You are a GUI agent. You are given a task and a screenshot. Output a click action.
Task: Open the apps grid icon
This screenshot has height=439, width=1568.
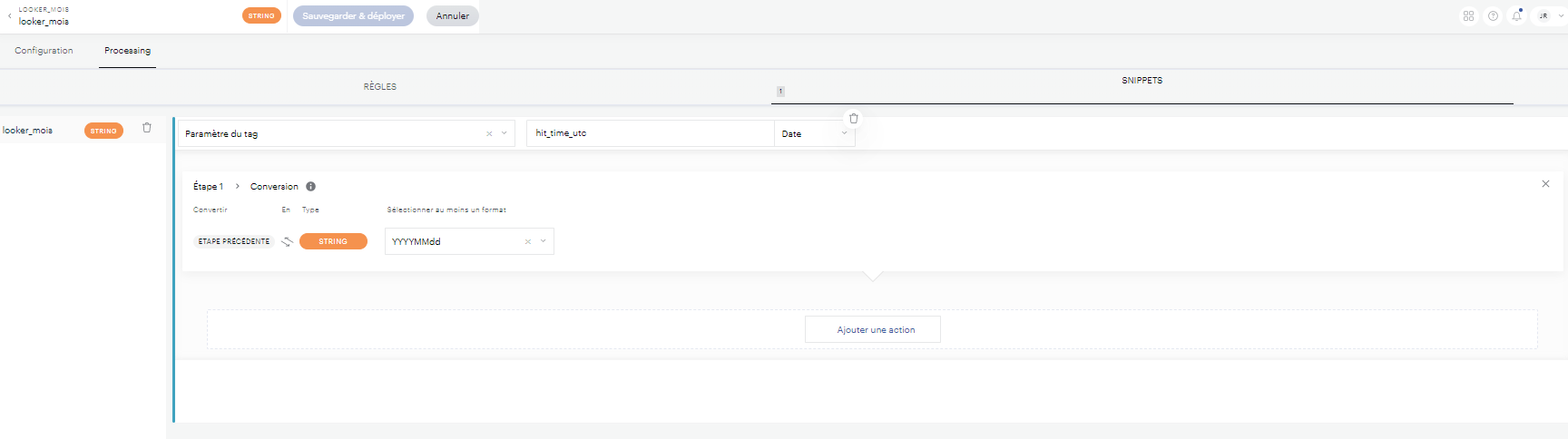tap(1468, 16)
